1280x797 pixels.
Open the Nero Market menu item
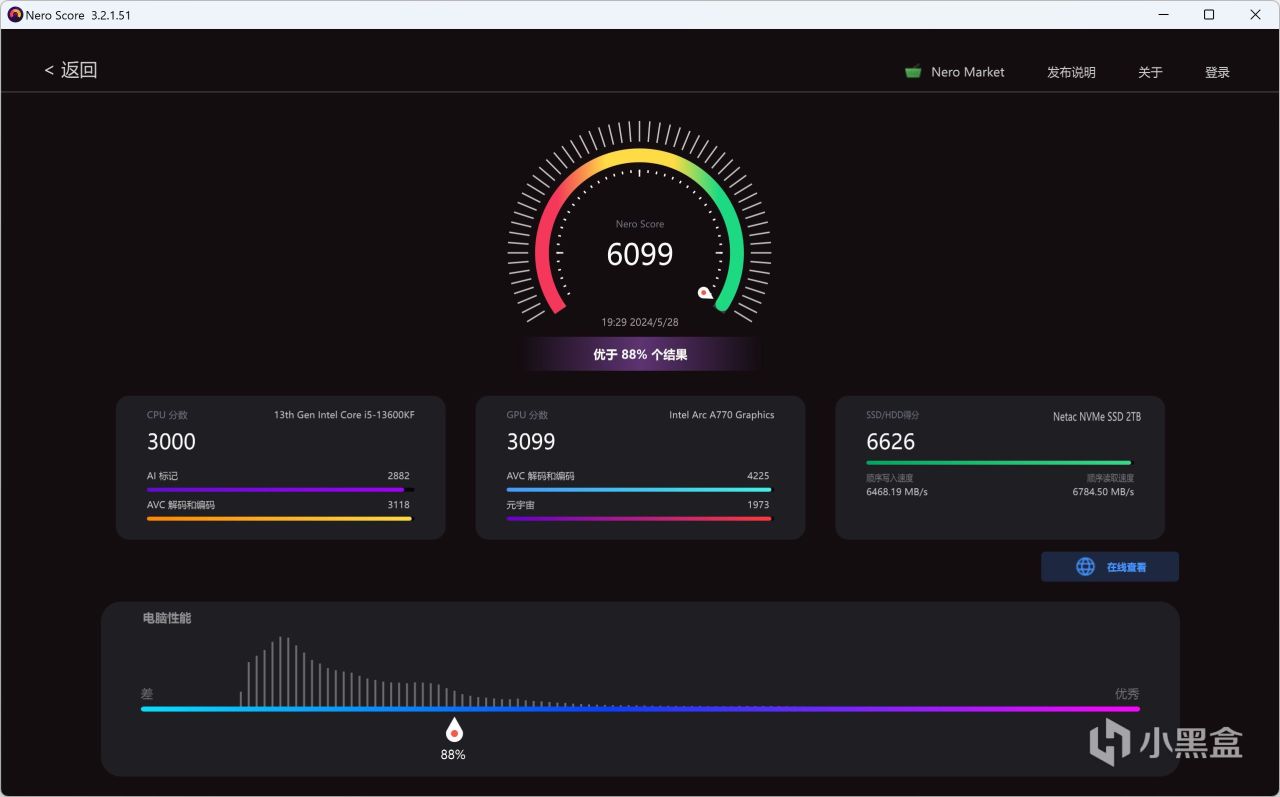tap(967, 72)
